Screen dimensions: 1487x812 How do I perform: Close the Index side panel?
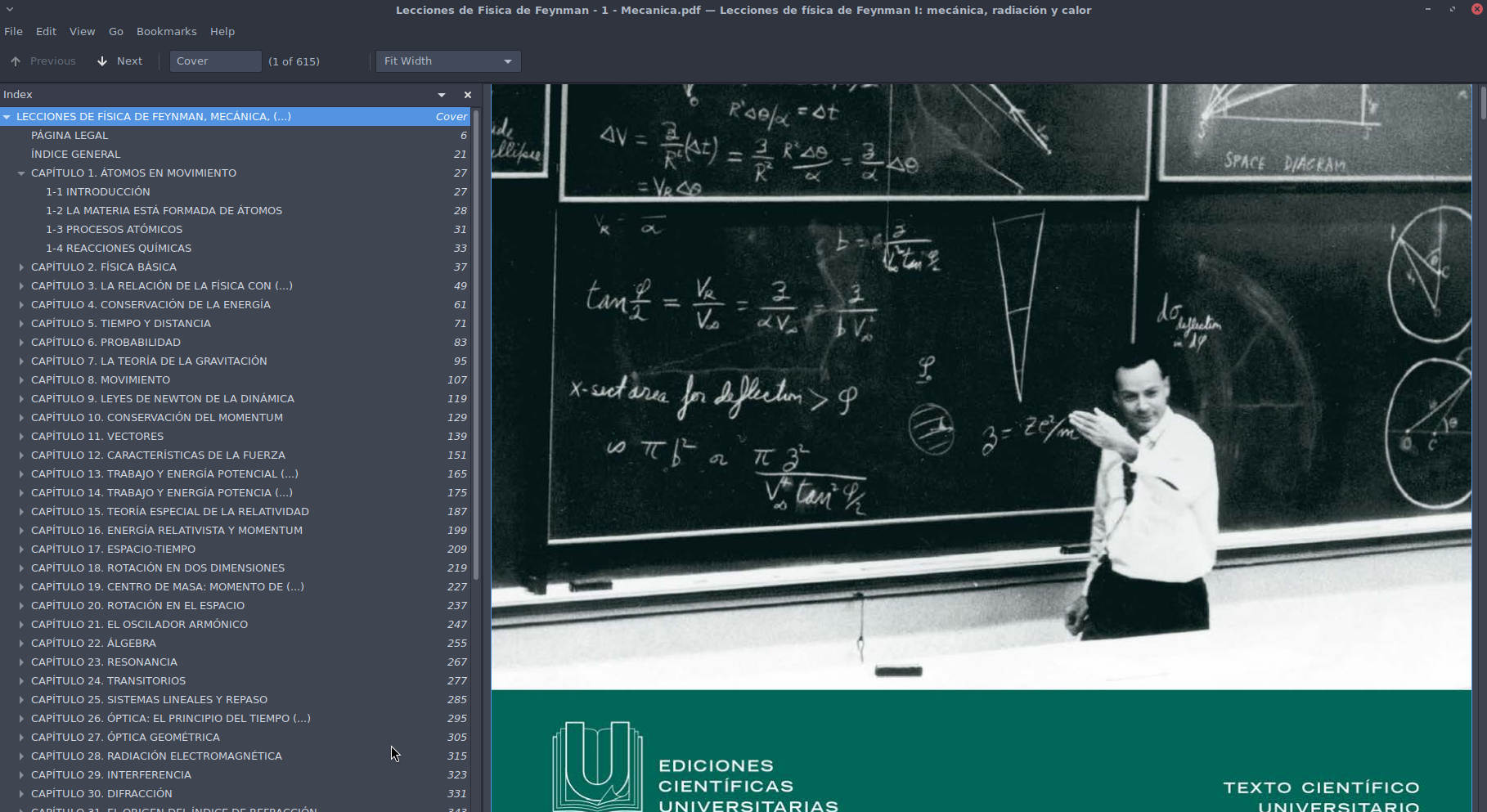point(468,95)
